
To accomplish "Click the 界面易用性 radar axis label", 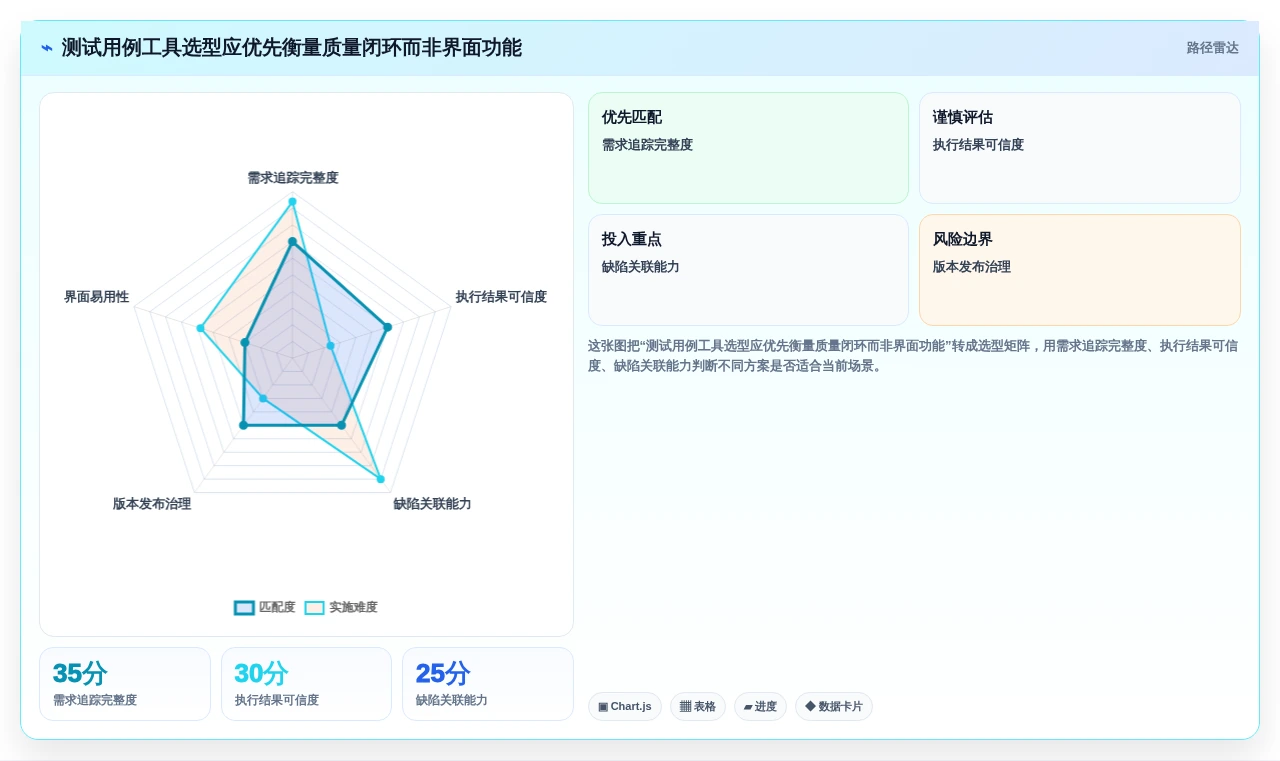I will click(96, 297).
